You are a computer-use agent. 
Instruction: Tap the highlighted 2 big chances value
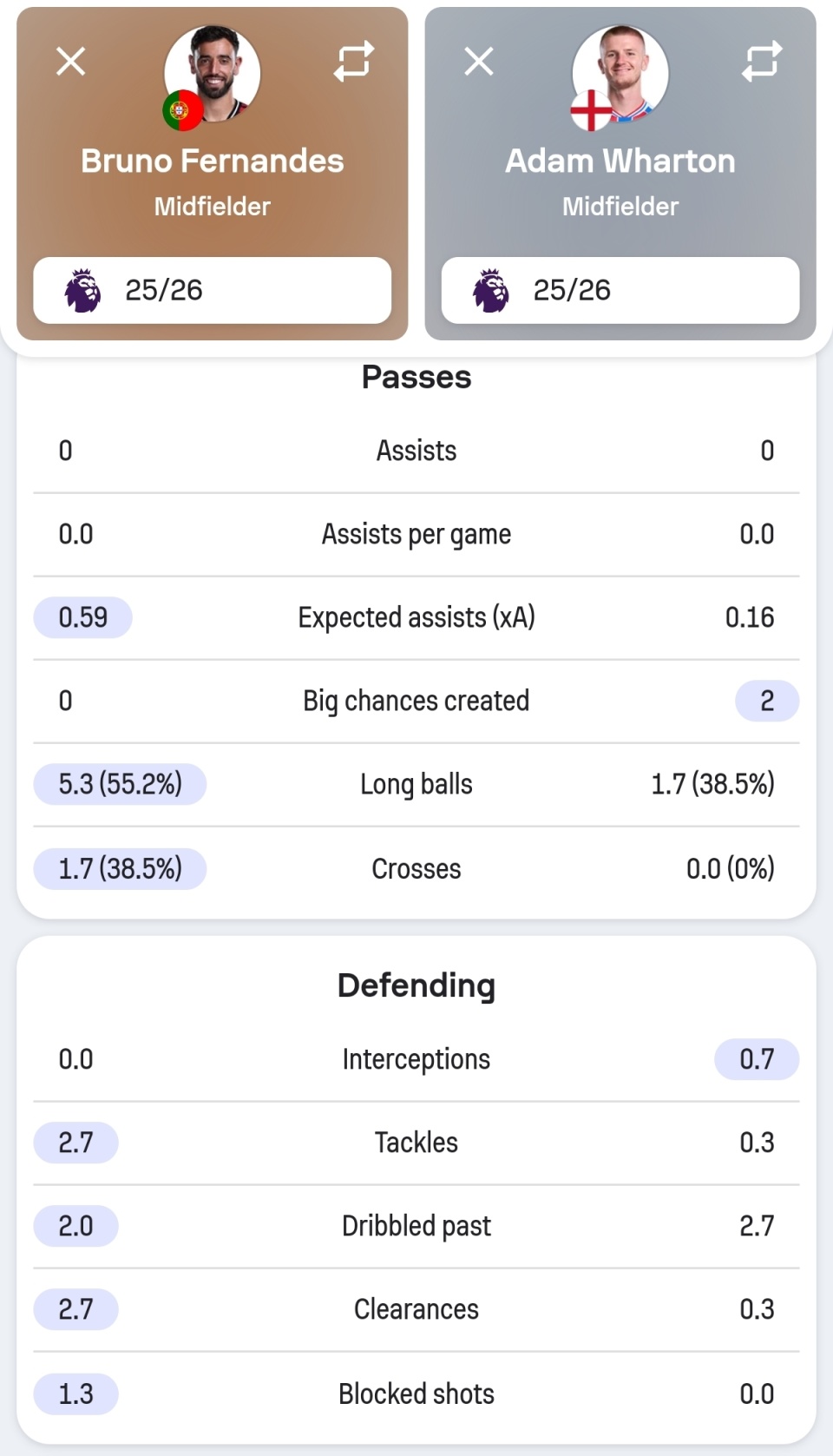click(x=767, y=701)
